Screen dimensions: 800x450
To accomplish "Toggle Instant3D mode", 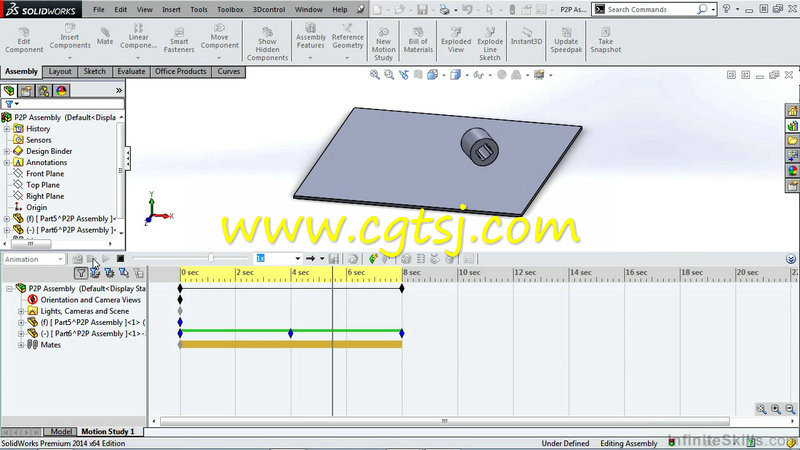I will [x=527, y=37].
